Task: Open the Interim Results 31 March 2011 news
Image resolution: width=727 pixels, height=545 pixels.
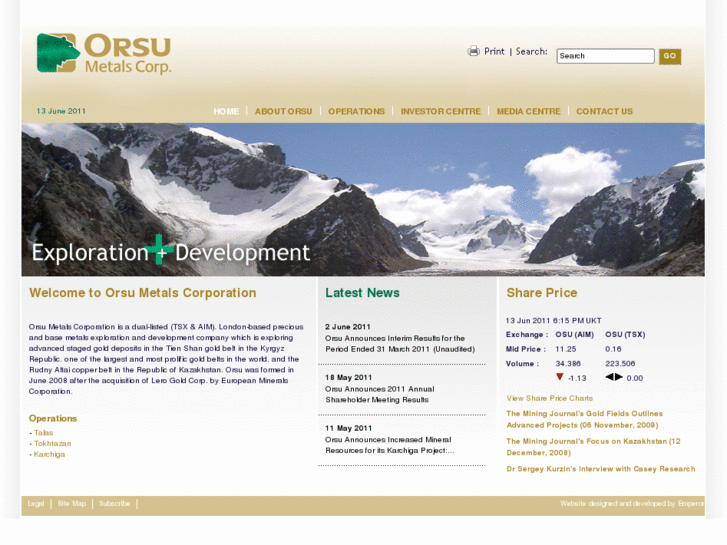Action: [x=400, y=344]
